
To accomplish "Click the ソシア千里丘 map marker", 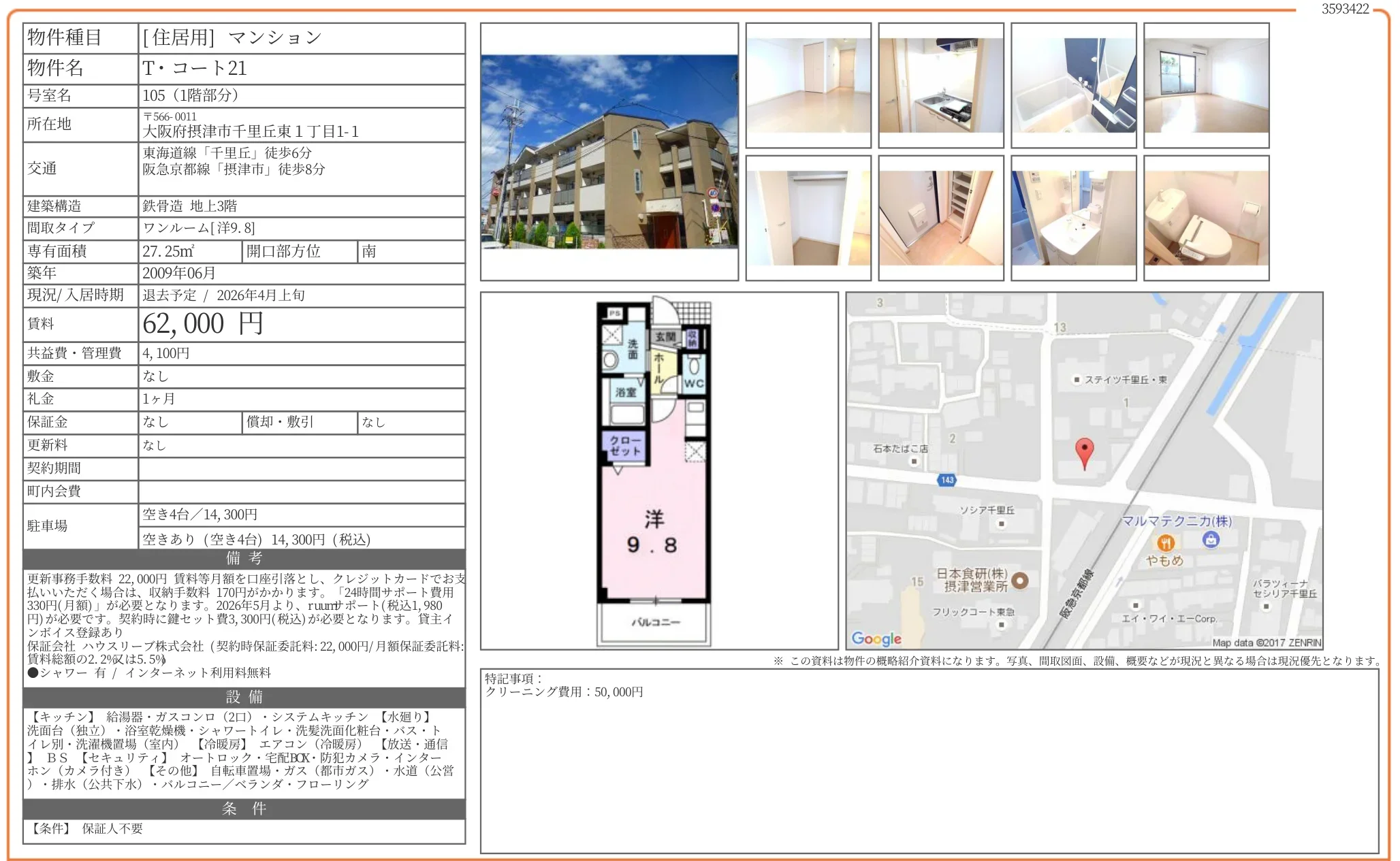I will tap(1001, 523).
